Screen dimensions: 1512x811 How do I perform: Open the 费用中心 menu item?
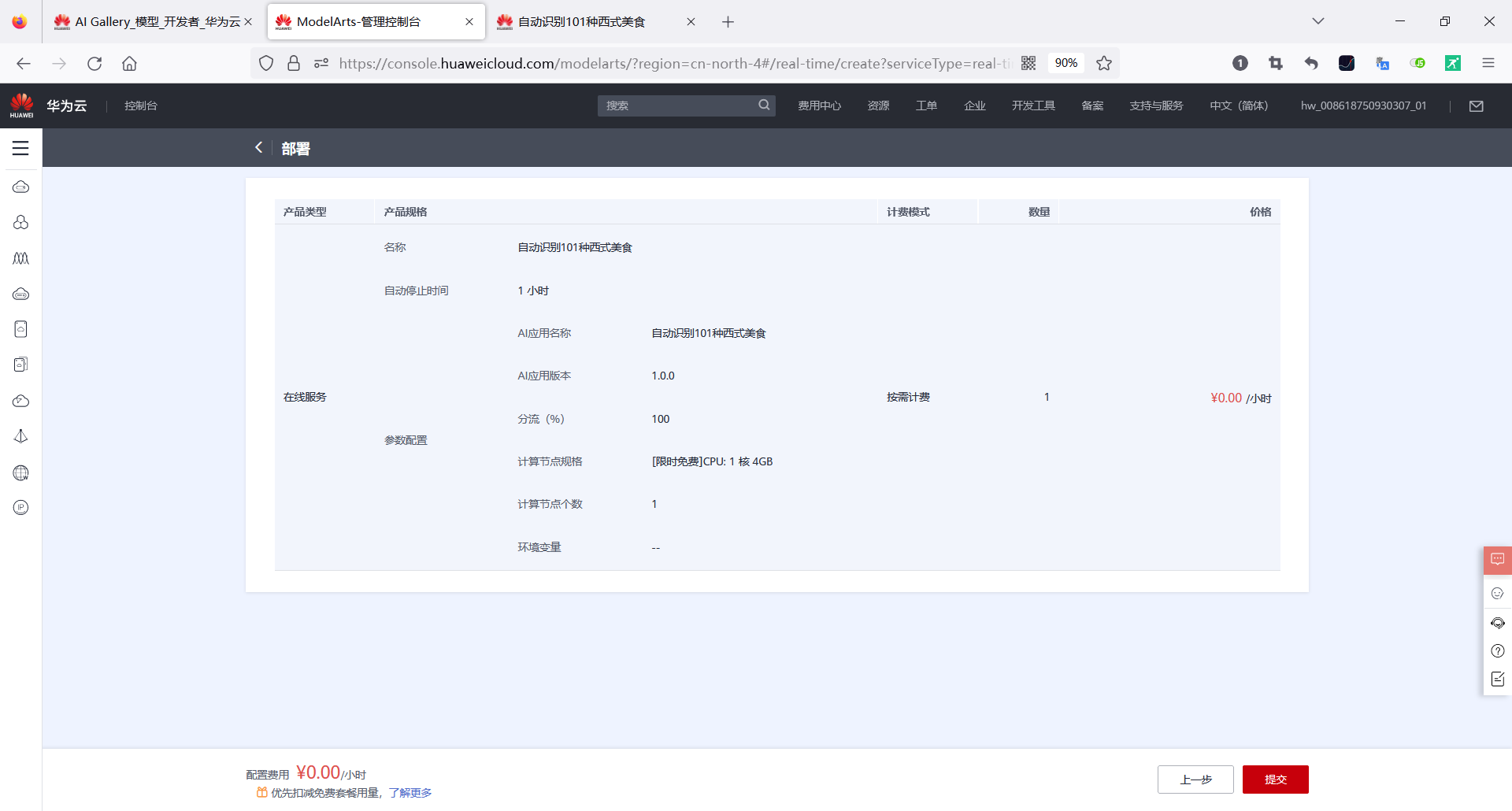click(x=819, y=105)
